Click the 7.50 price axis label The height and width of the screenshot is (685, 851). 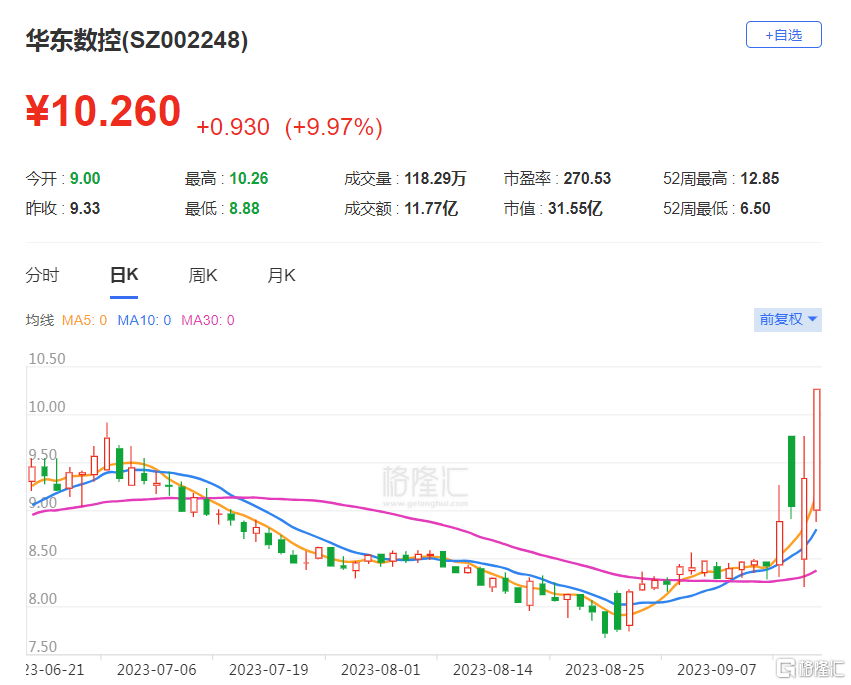pyautogui.click(x=43, y=646)
